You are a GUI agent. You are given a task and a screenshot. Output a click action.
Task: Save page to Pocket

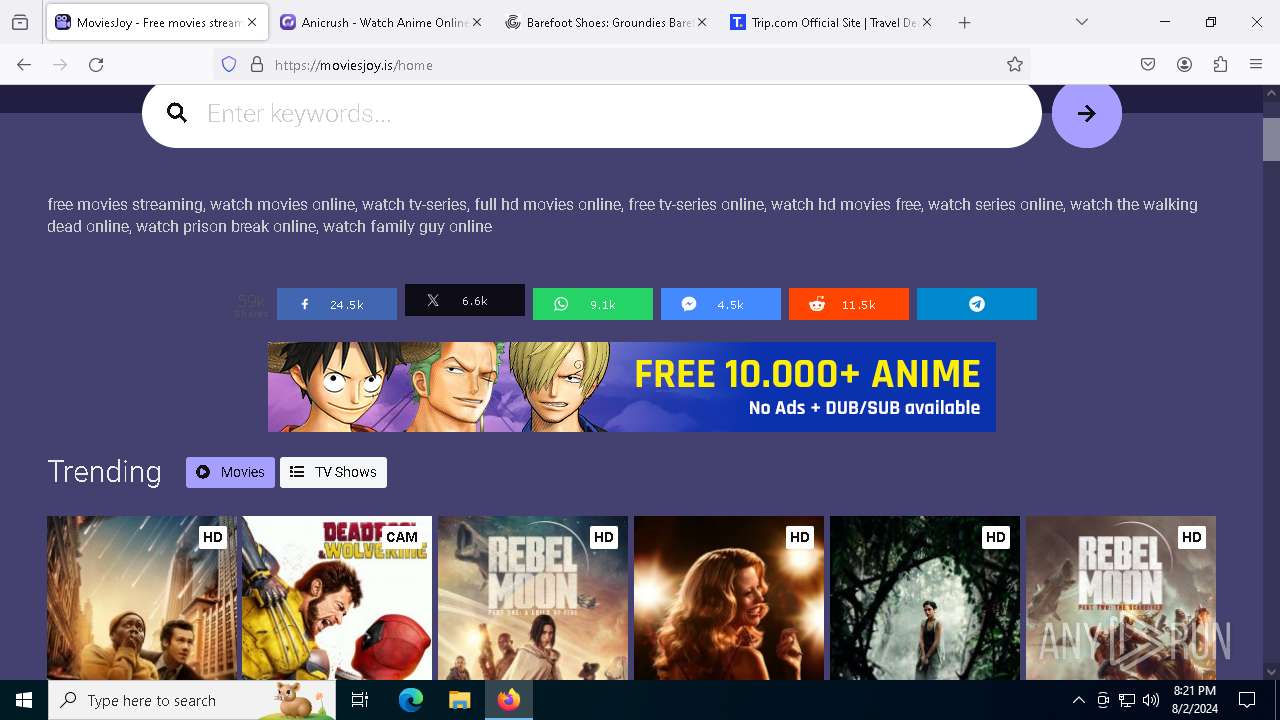tap(1148, 65)
